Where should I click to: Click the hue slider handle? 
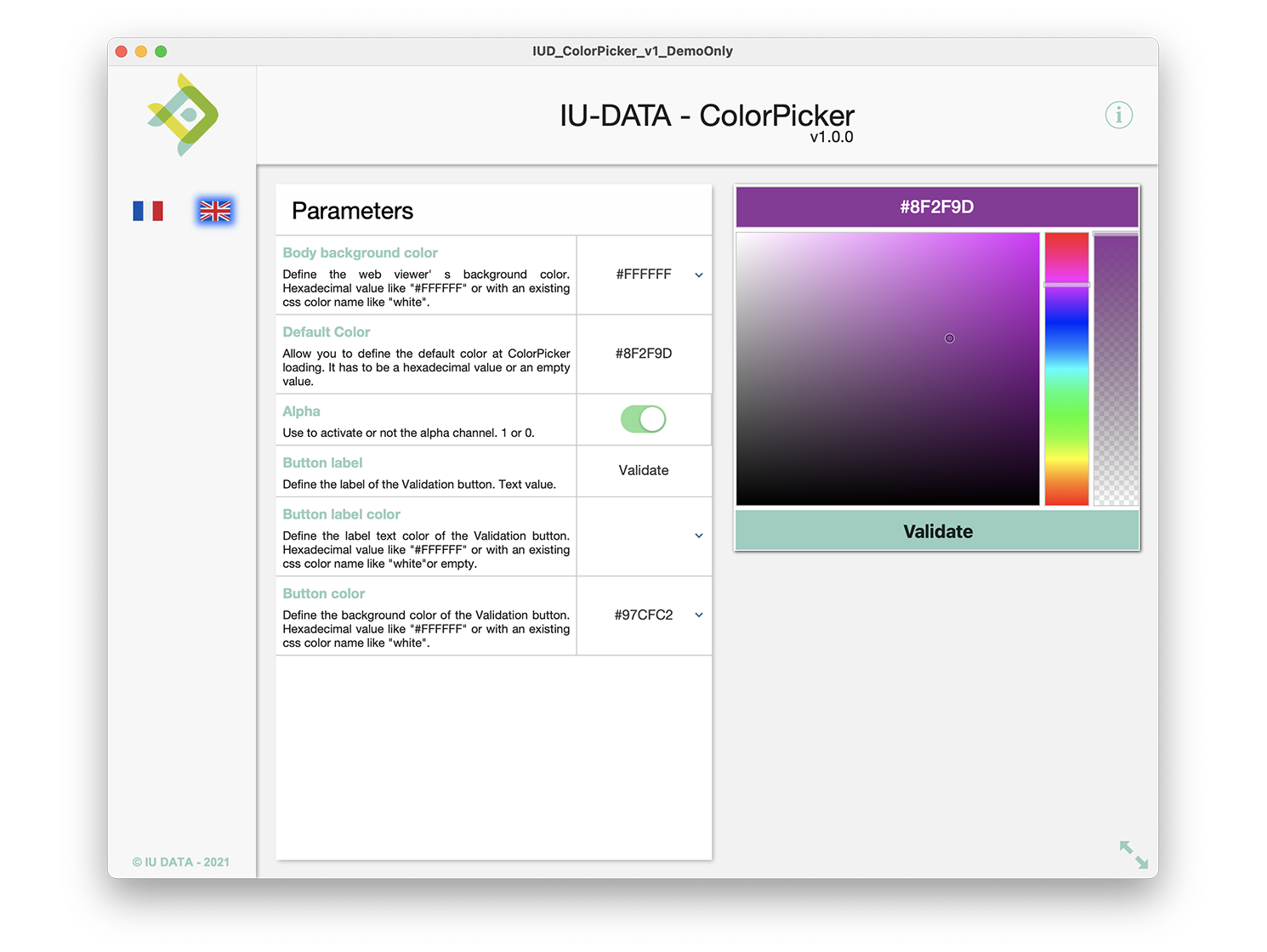[x=1067, y=285]
